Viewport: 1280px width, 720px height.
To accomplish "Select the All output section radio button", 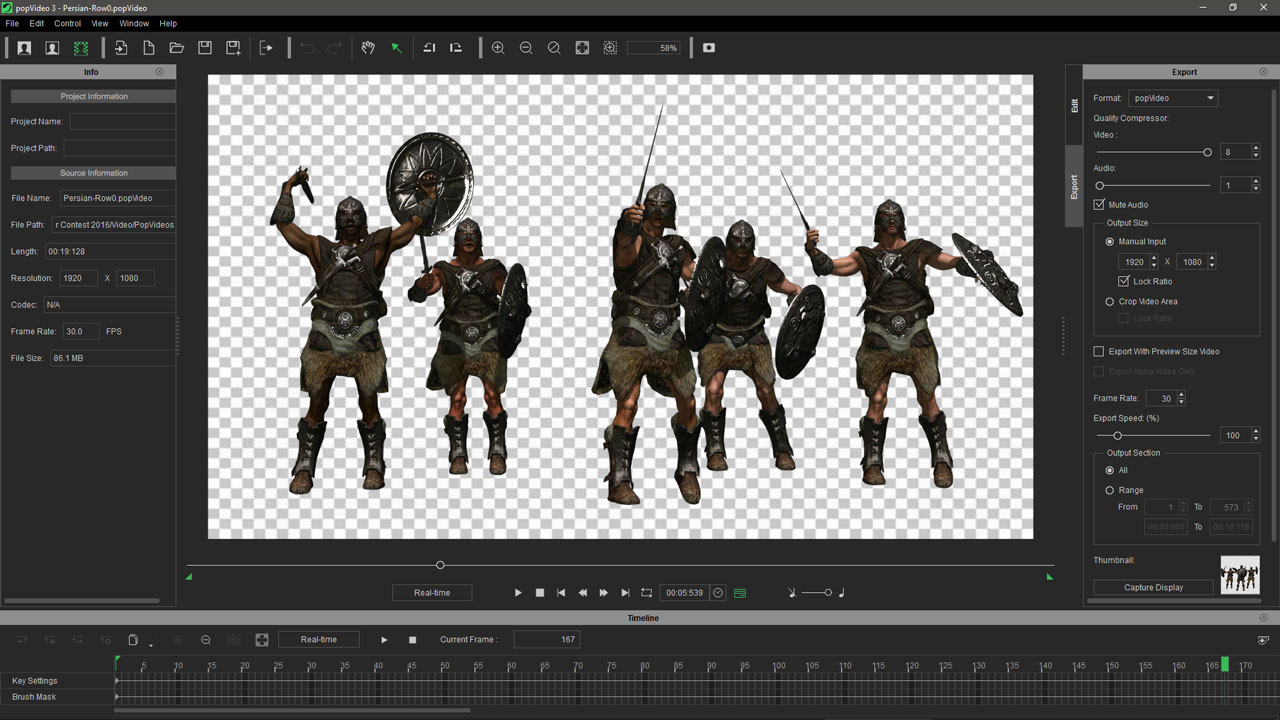I will pyautogui.click(x=1110, y=470).
